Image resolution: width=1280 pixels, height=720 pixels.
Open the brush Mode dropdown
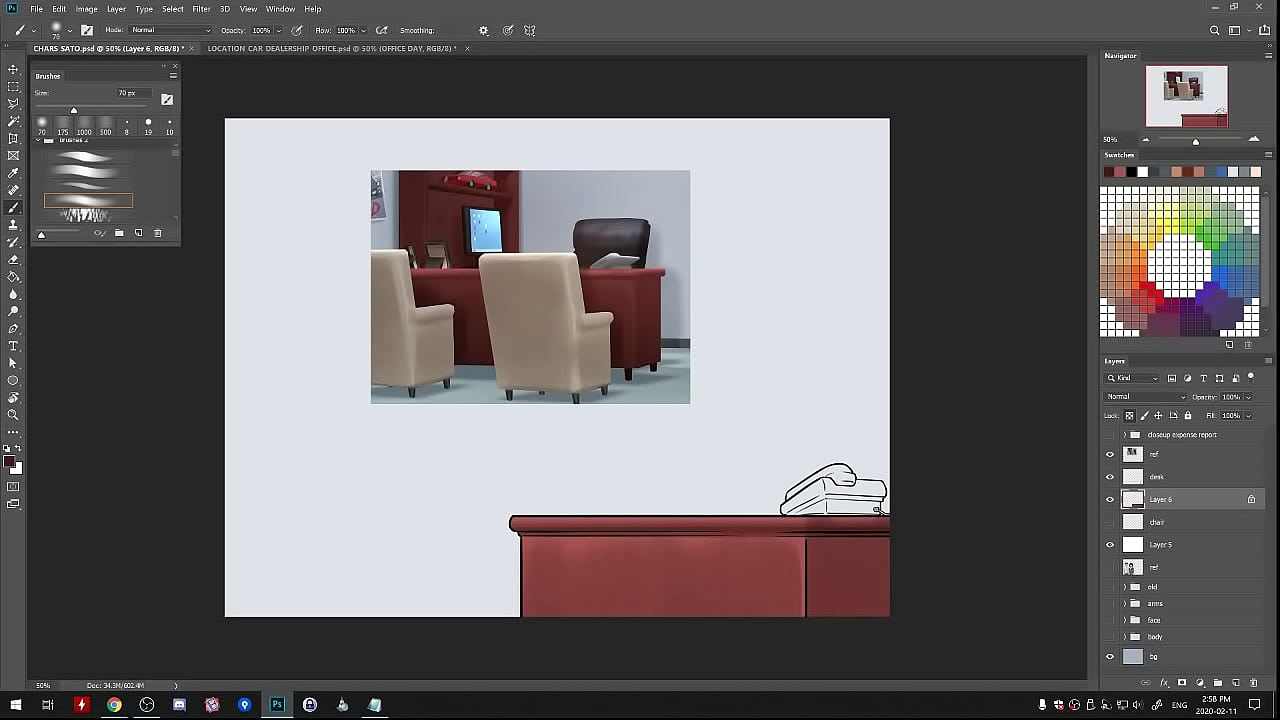(x=170, y=31)
